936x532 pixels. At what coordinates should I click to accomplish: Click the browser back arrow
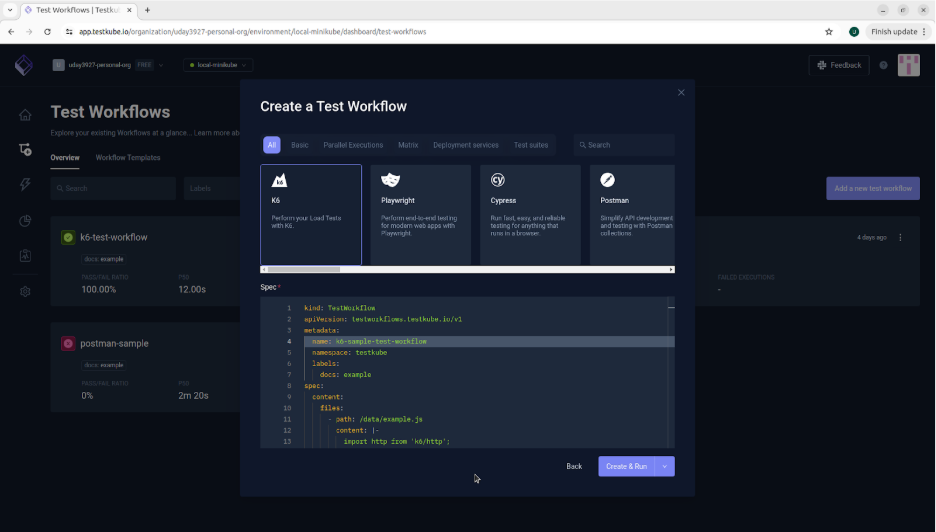coord(11,32)
